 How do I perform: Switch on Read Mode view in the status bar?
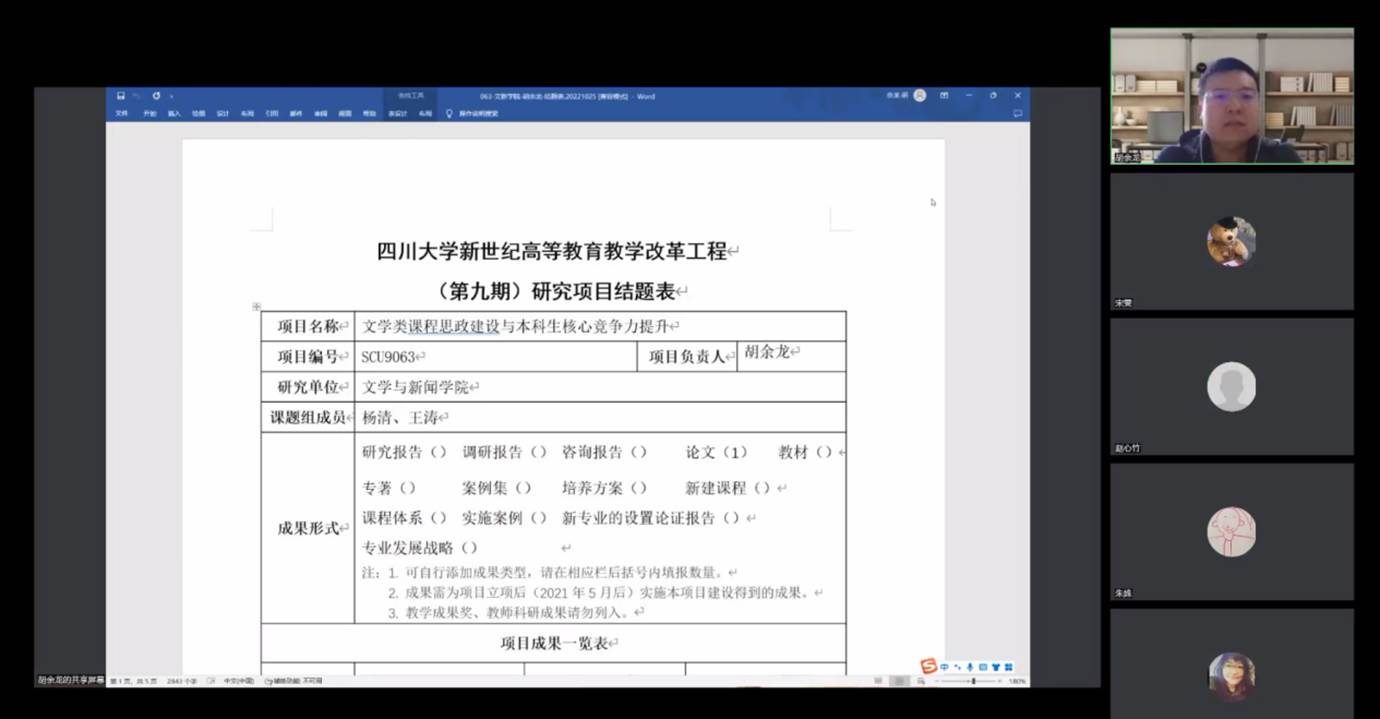[x=877, y=681]
